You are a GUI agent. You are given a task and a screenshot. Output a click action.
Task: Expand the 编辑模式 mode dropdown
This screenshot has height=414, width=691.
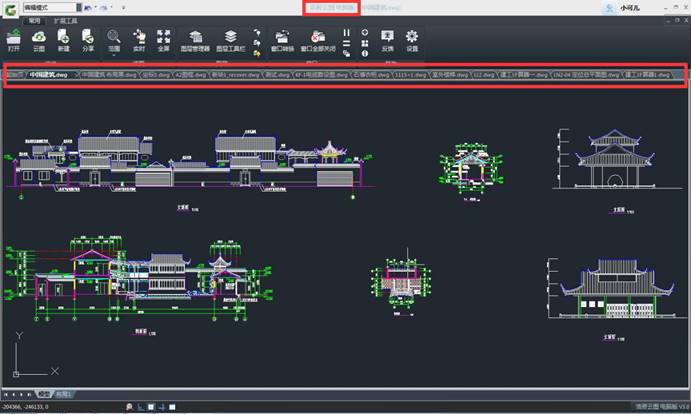(x=76, y=7)
